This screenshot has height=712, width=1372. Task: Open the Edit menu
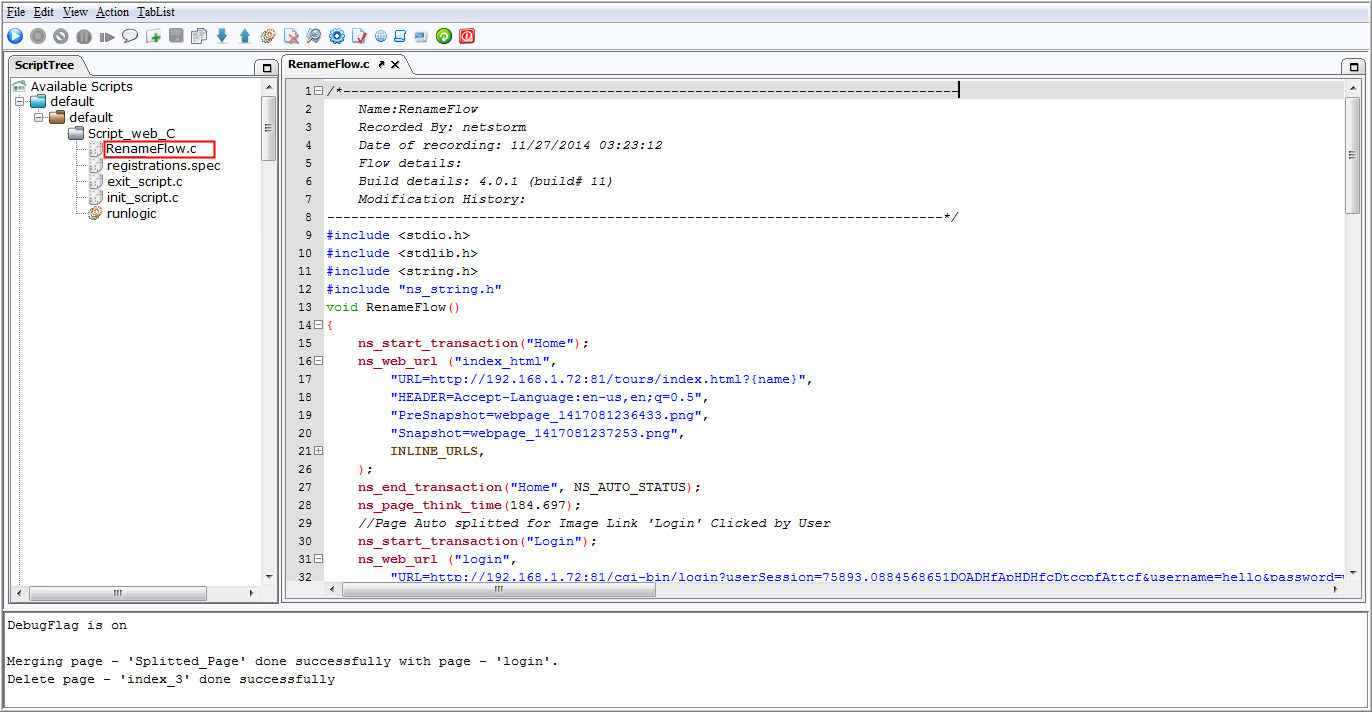(43, 12)
